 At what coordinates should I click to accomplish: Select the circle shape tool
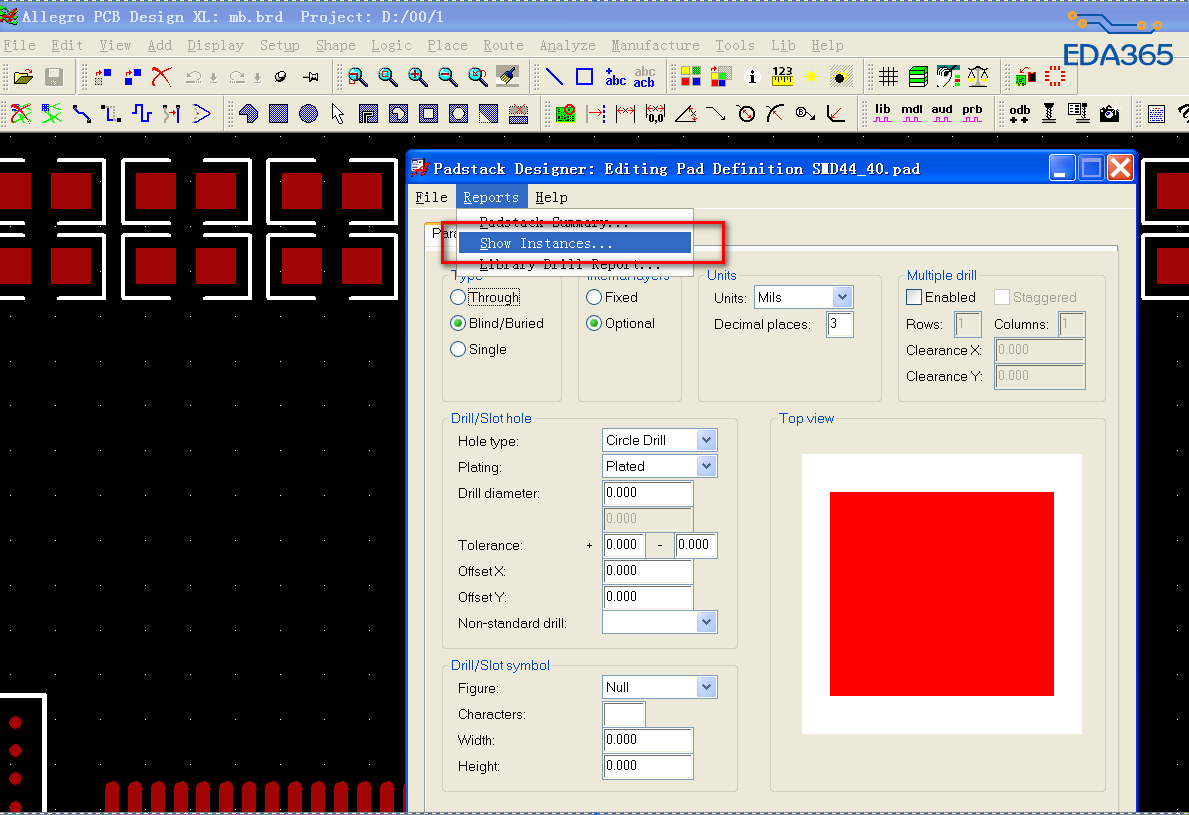click(x=308, y=113)
